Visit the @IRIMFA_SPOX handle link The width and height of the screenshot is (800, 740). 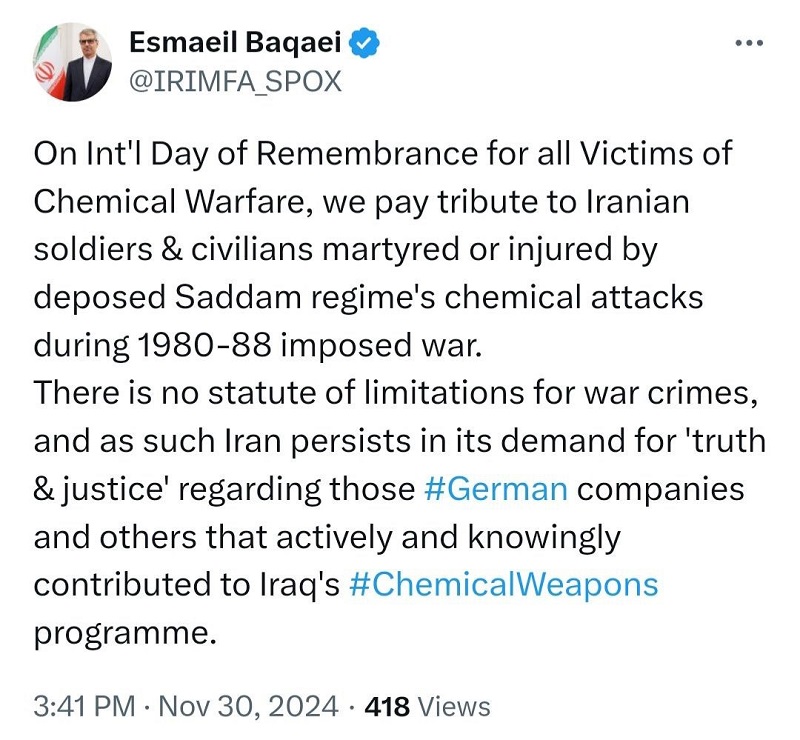point(235,81)
